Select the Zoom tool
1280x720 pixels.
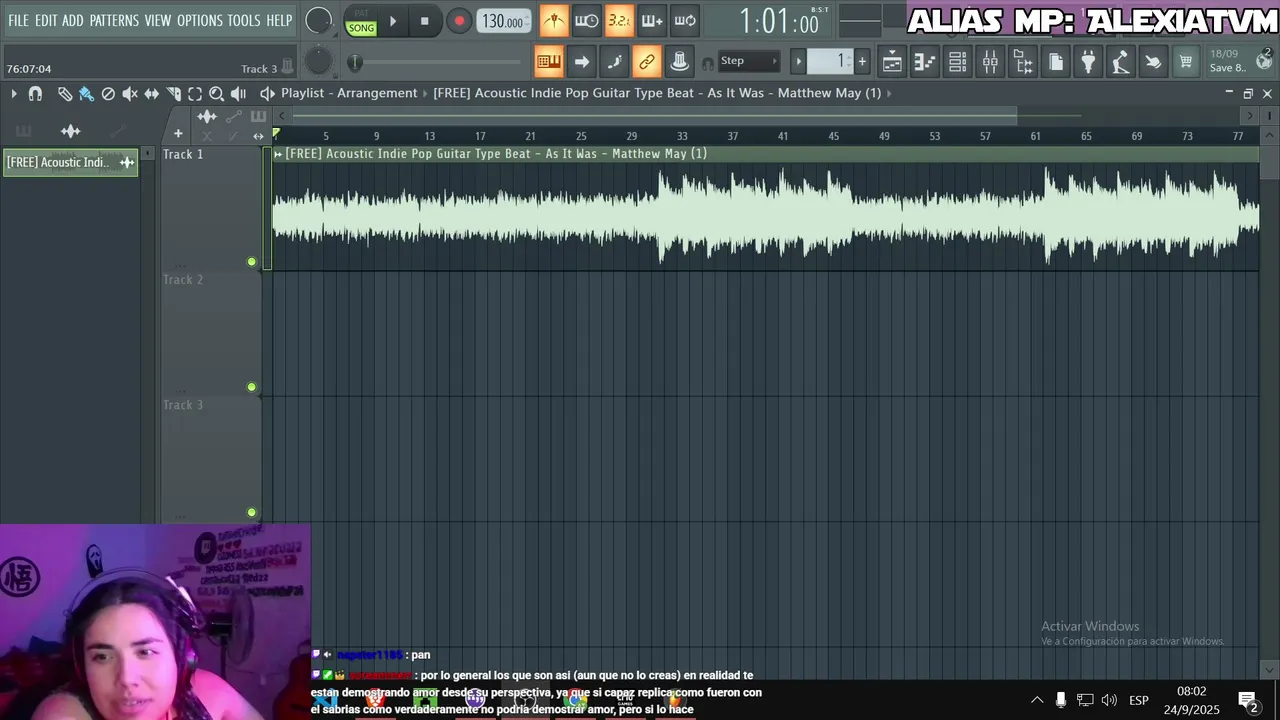click(216, 93)
